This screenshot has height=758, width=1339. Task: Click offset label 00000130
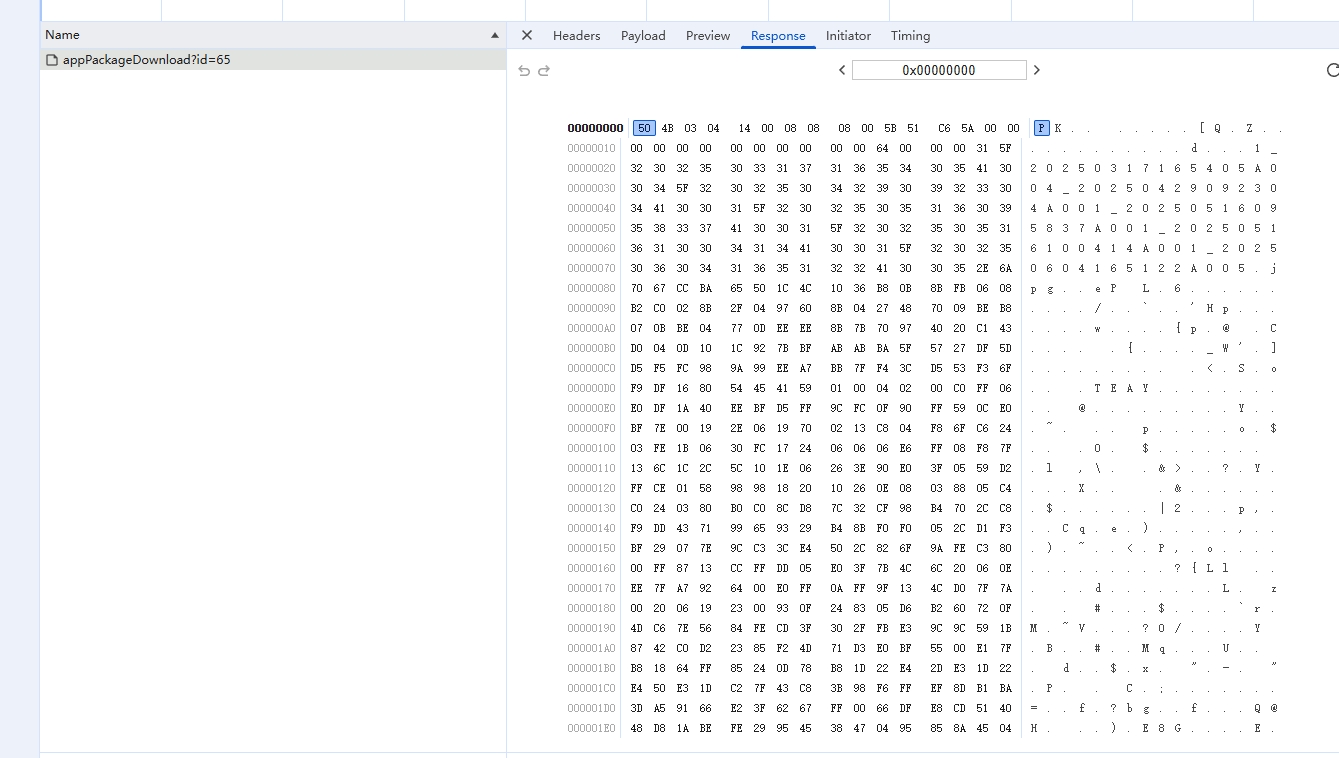pos(592,508)
